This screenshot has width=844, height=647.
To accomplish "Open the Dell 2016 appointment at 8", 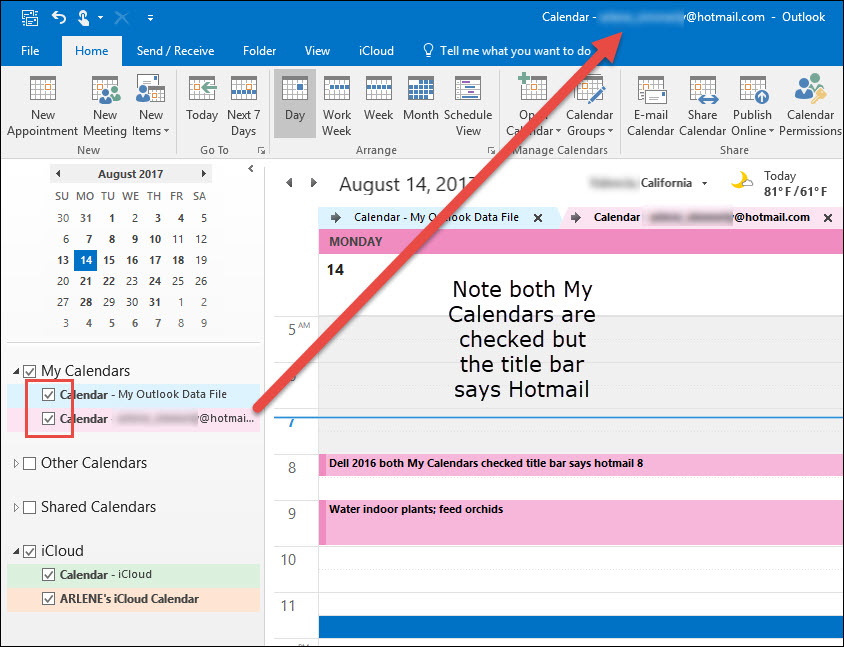I will (x=581, y=465).
